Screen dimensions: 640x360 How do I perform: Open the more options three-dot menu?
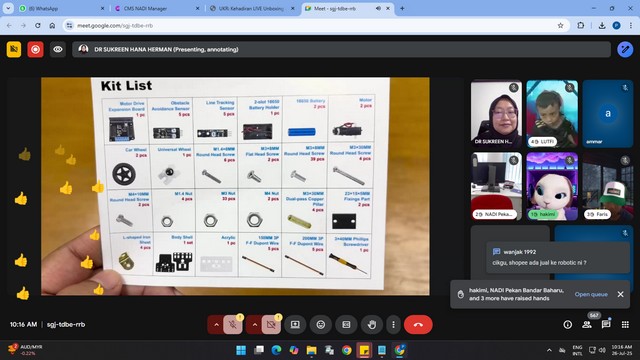tap(393, 325)
